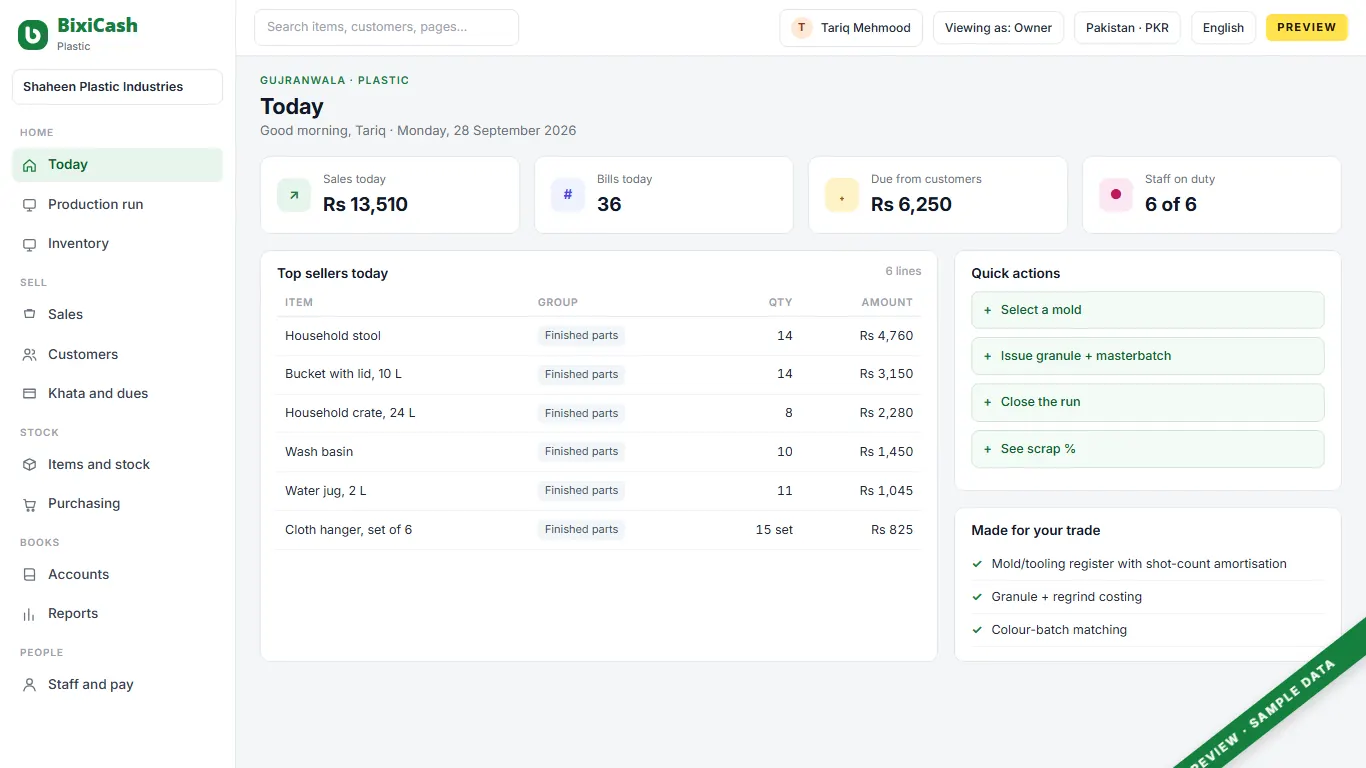Click the Staff on duty pink dot icon

pyautogui.click(x=1116, y=195)
